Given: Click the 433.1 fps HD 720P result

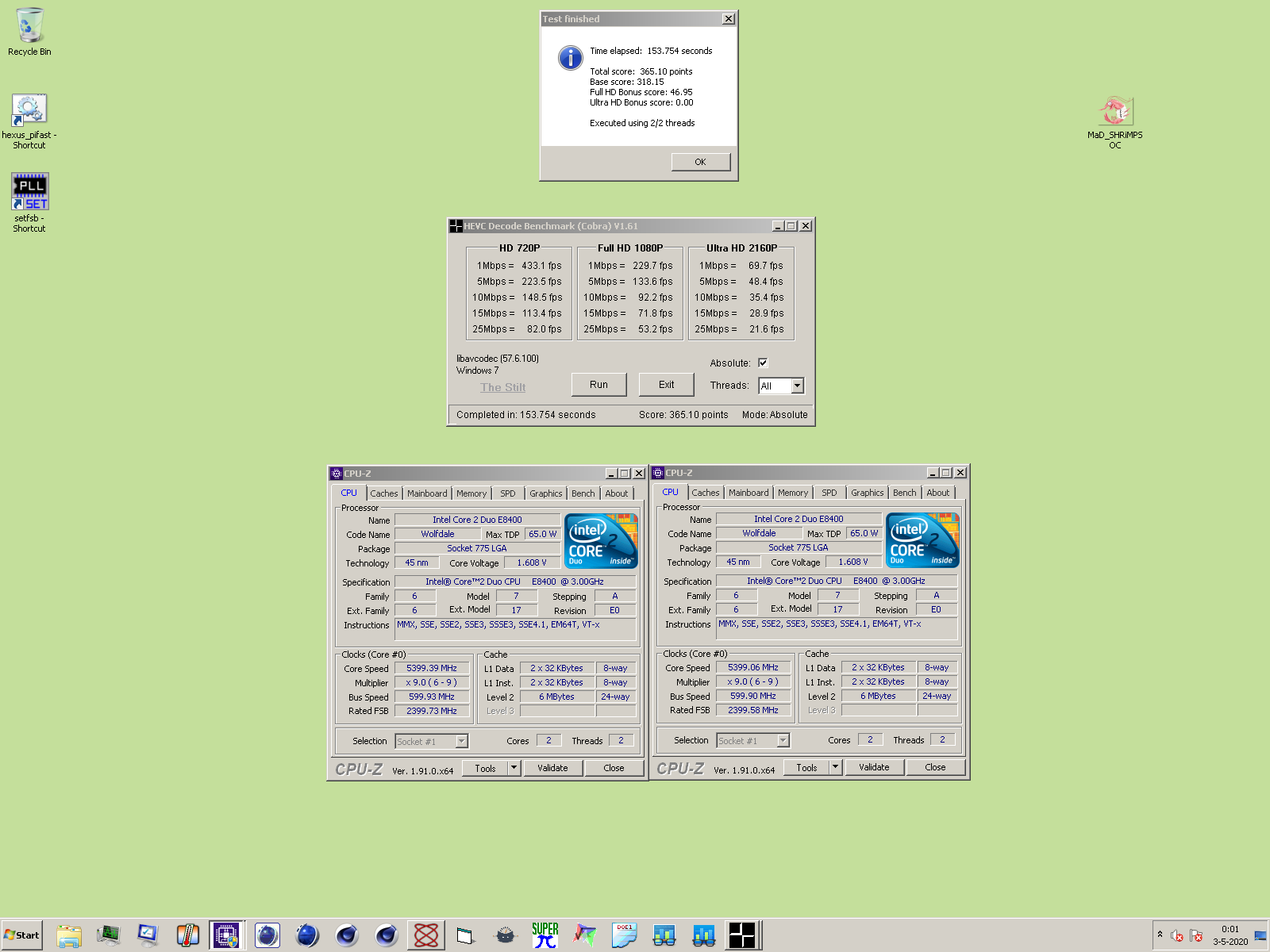Looking at the screenshot, I should pyautogui.click(x=541, y=266).
